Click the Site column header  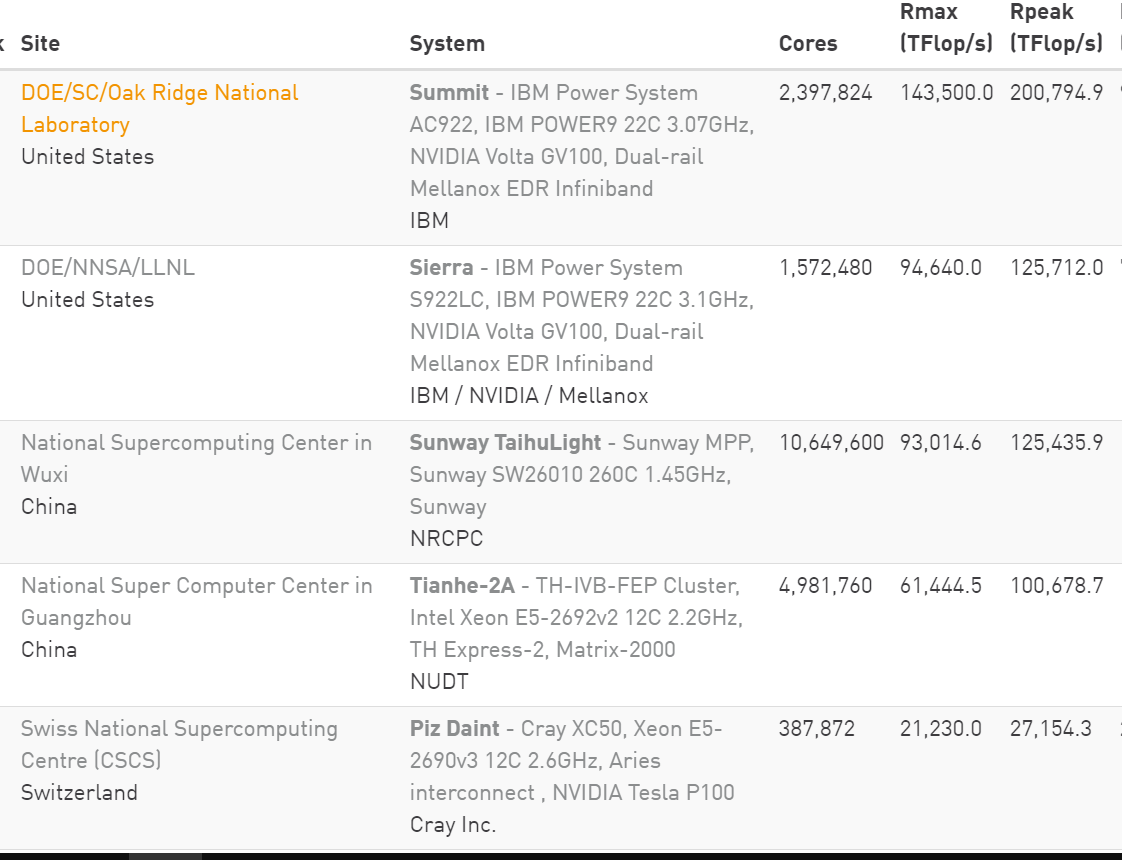pyautogui.click(x=40, y=44)
